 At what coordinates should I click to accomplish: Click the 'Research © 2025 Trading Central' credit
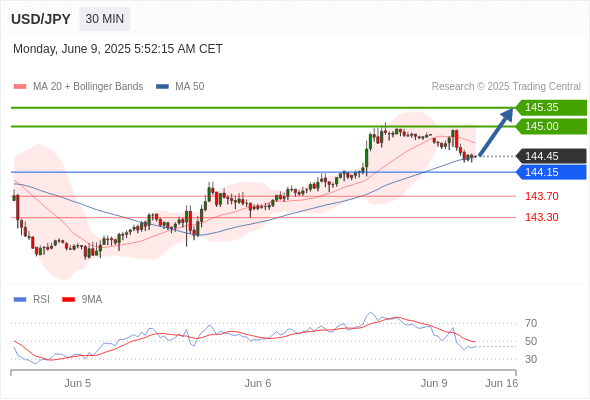click(506, 87)
